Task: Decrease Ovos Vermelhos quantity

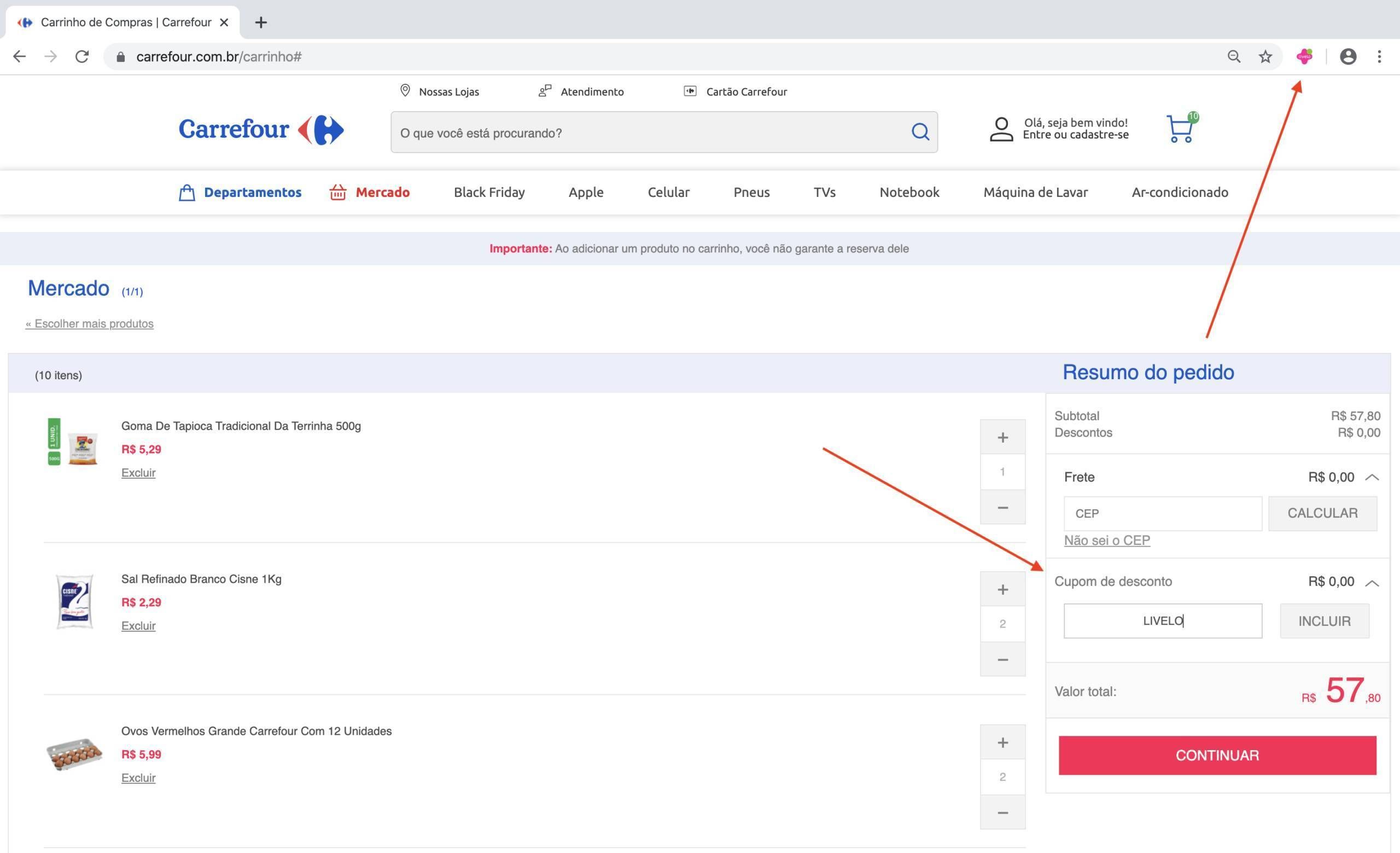Action: [1002, 812]
